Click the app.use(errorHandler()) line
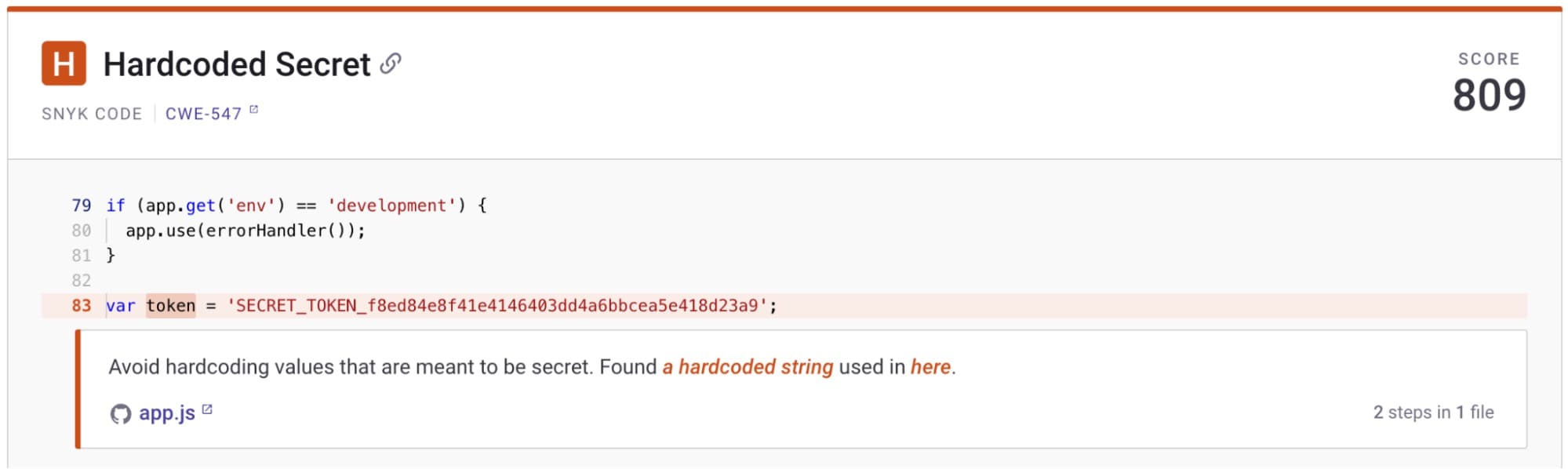 pos(246,231)
